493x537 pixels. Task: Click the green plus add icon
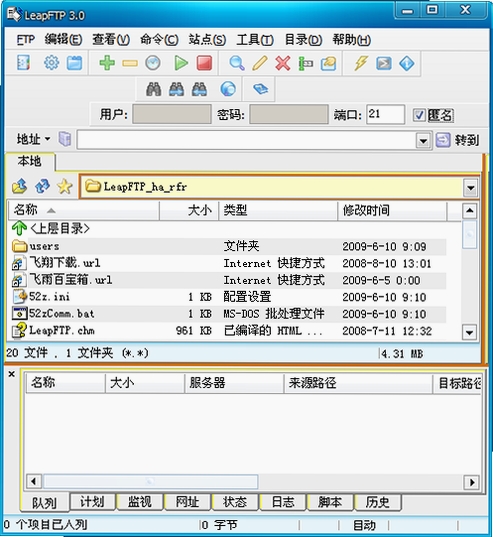[x=107, y=63]
